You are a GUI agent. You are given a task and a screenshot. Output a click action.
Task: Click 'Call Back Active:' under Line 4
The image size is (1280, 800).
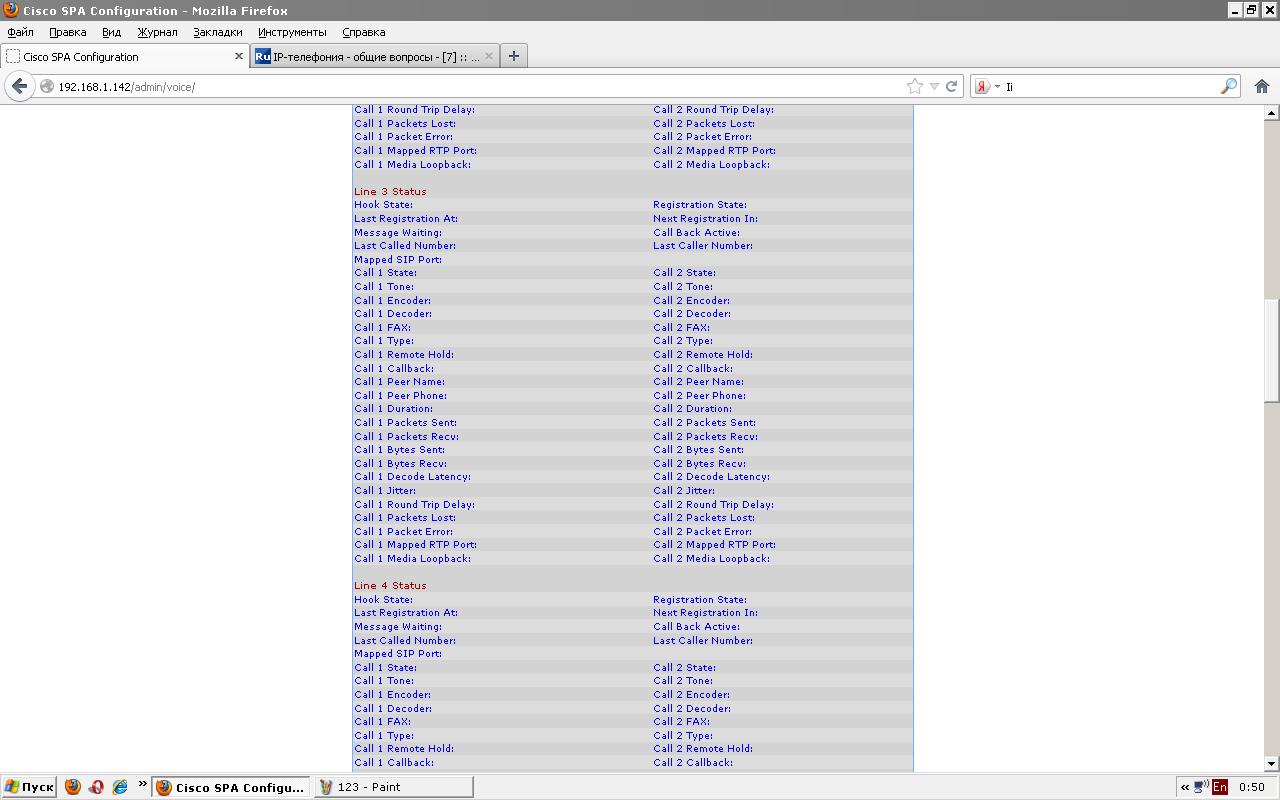click(x=697, y=627)
